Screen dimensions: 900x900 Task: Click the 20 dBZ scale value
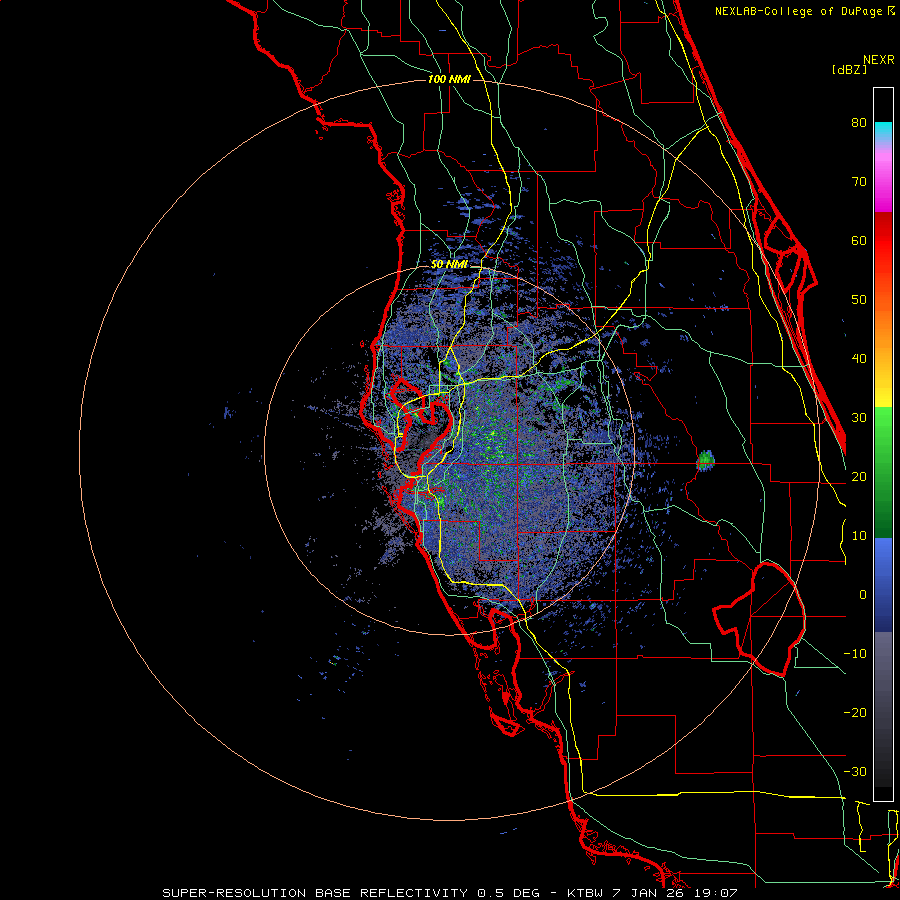pos(859,477)
